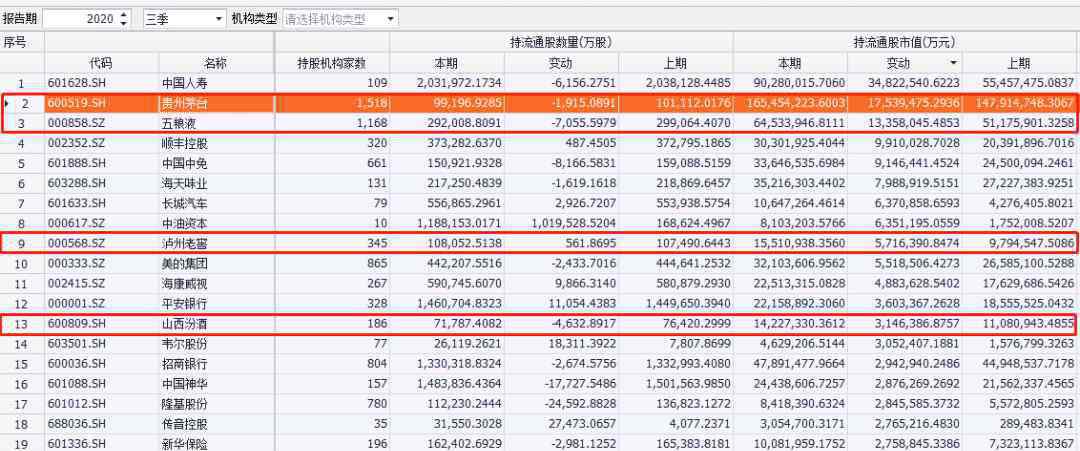Viewport: 1080px width, 451px height.
Task: Sort by 上期 under share quantity header
Action: point(676,63)
